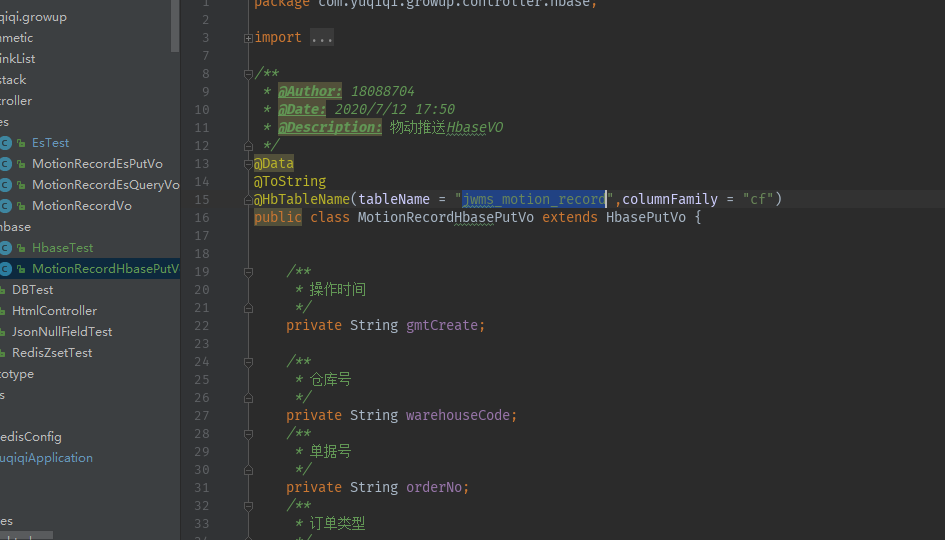Click the DBTest file lock icon
The image size is (945, 540).
[2, 290]
